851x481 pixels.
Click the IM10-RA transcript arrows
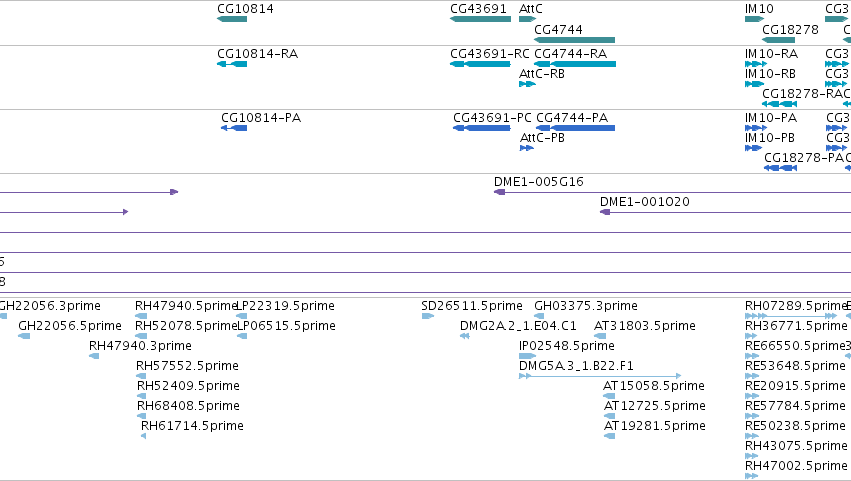pos(755,64)
